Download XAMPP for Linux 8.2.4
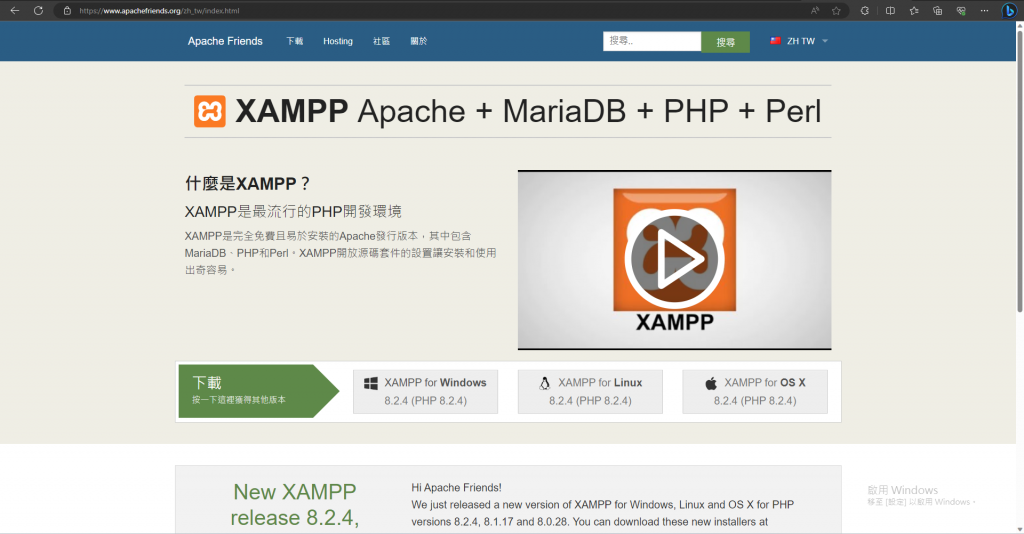 pos(590,392)
